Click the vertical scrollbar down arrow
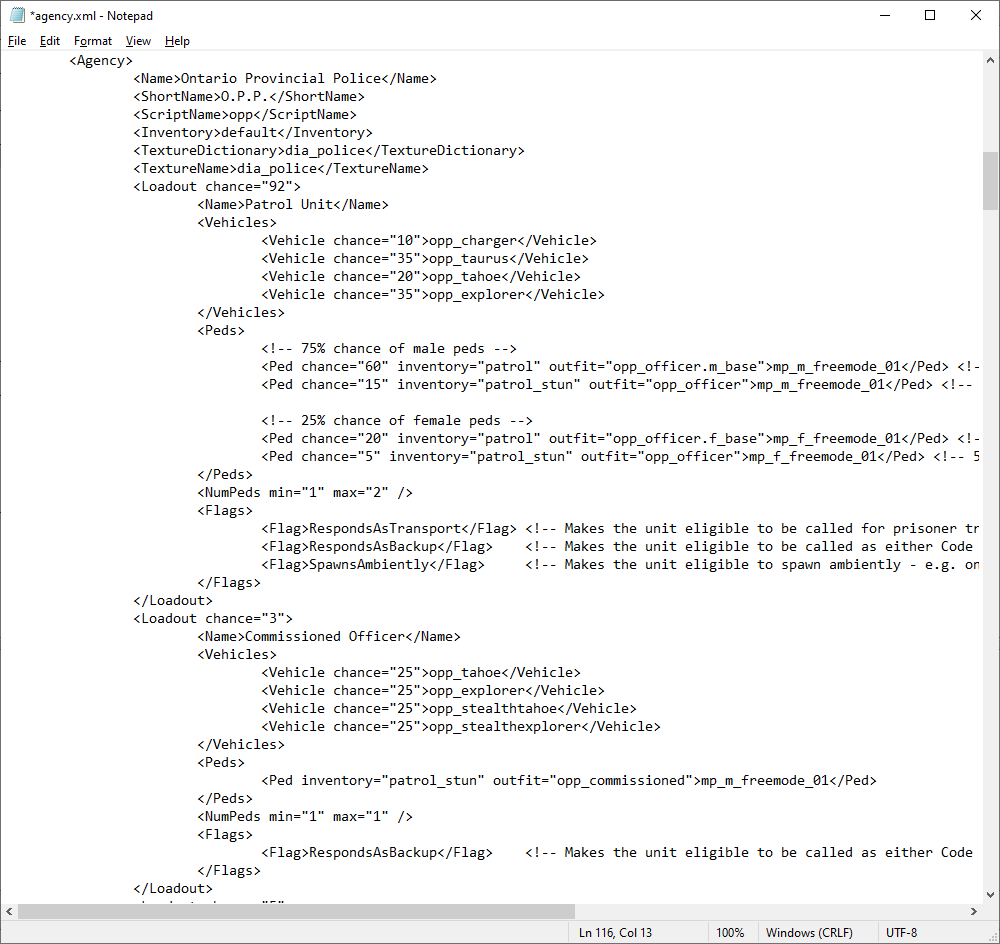 pyautogui.click(x=990, y=895)
